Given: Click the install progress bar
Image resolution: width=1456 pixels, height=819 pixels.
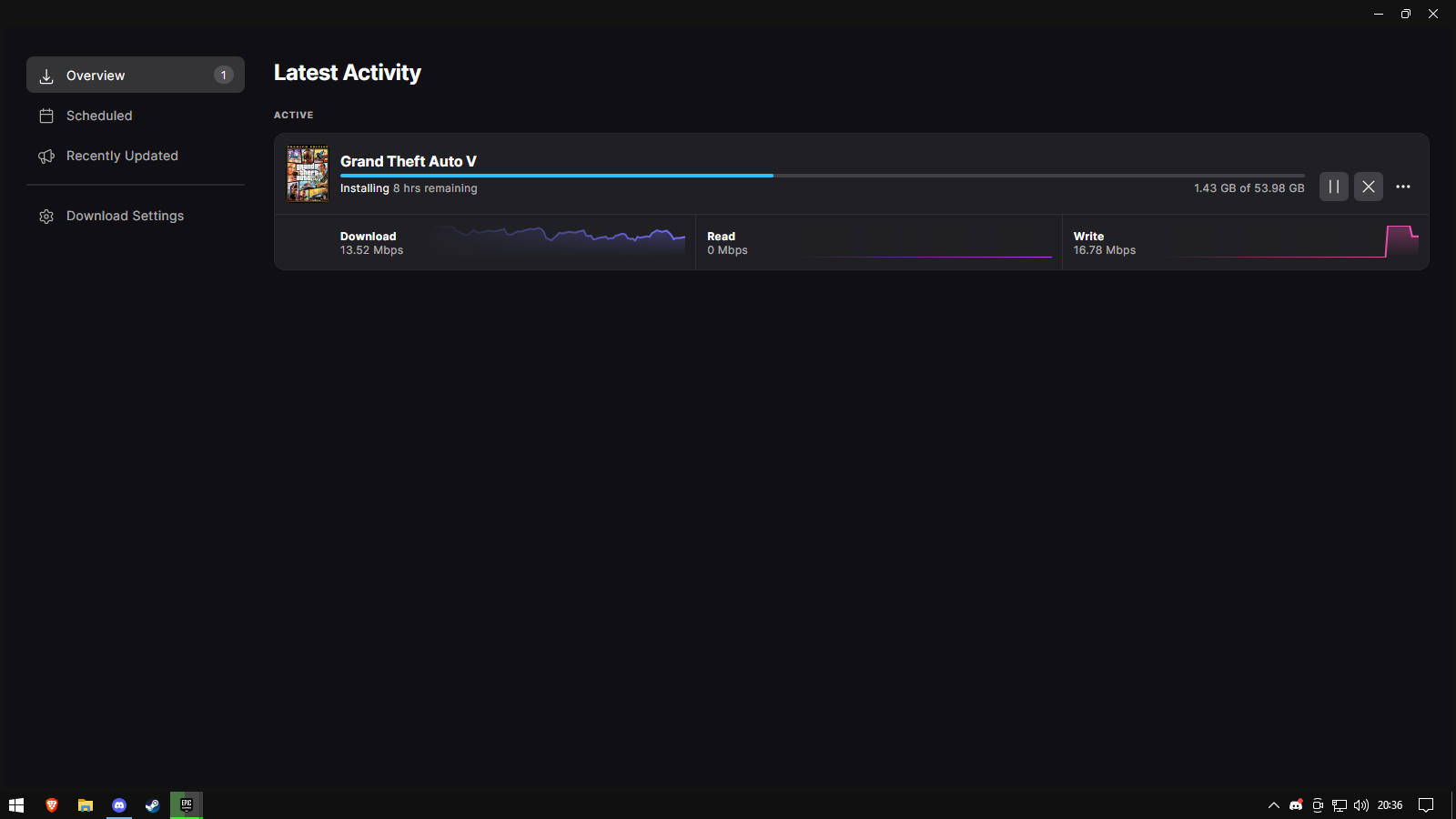Looking at the screenshot, I should [823, 176].
